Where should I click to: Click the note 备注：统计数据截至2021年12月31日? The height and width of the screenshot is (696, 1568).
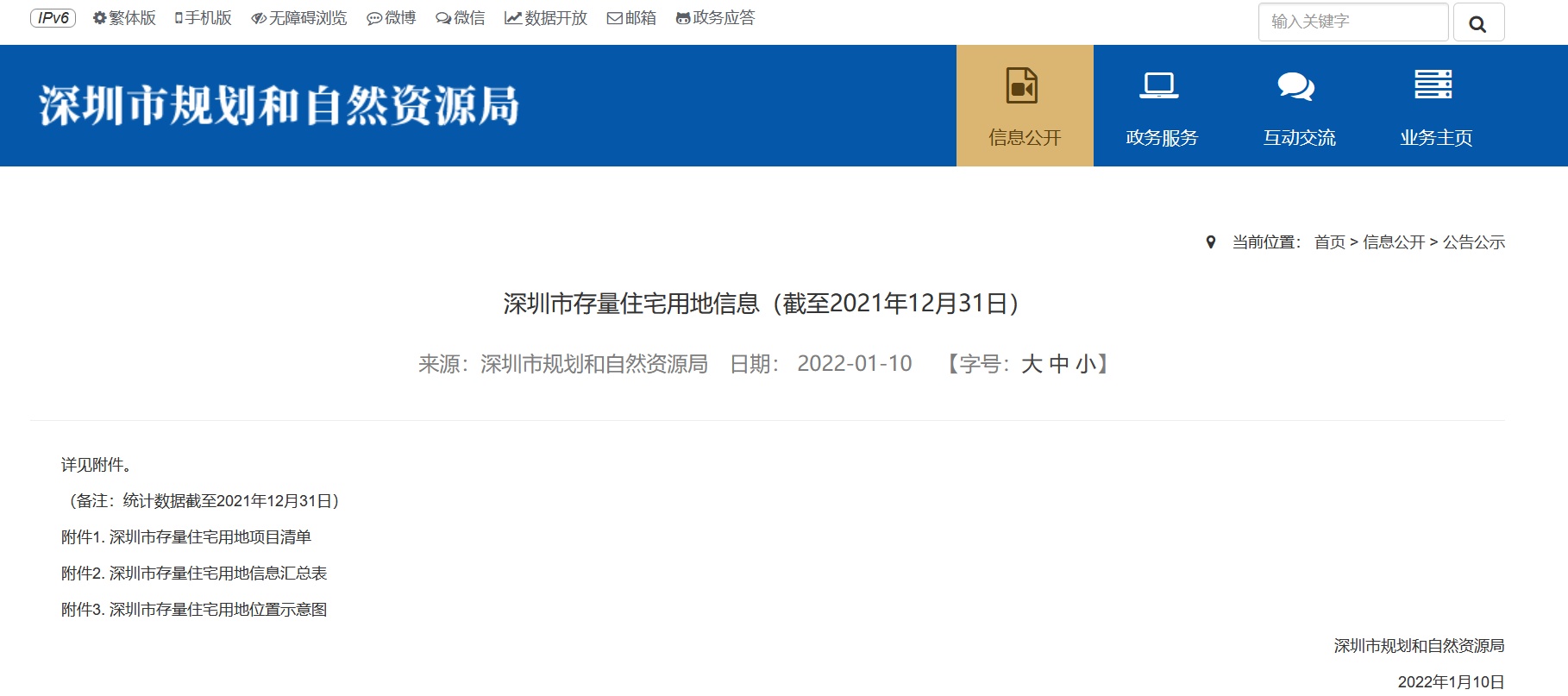point(205,501)
